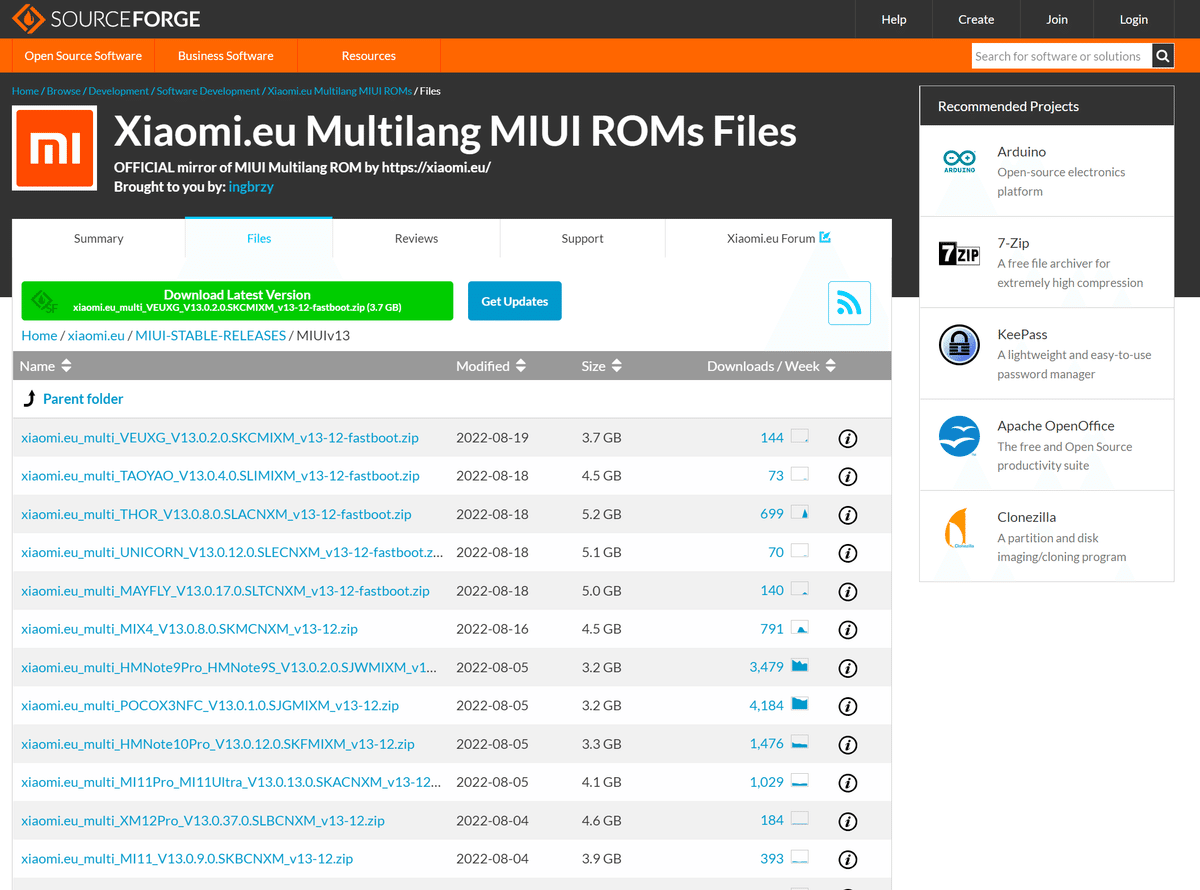Download the POCOX3NFC V13.0.1.0 zip
The width and height of the screenshot is (1200, 890).
pyautogui.click(x=210, y=705)
